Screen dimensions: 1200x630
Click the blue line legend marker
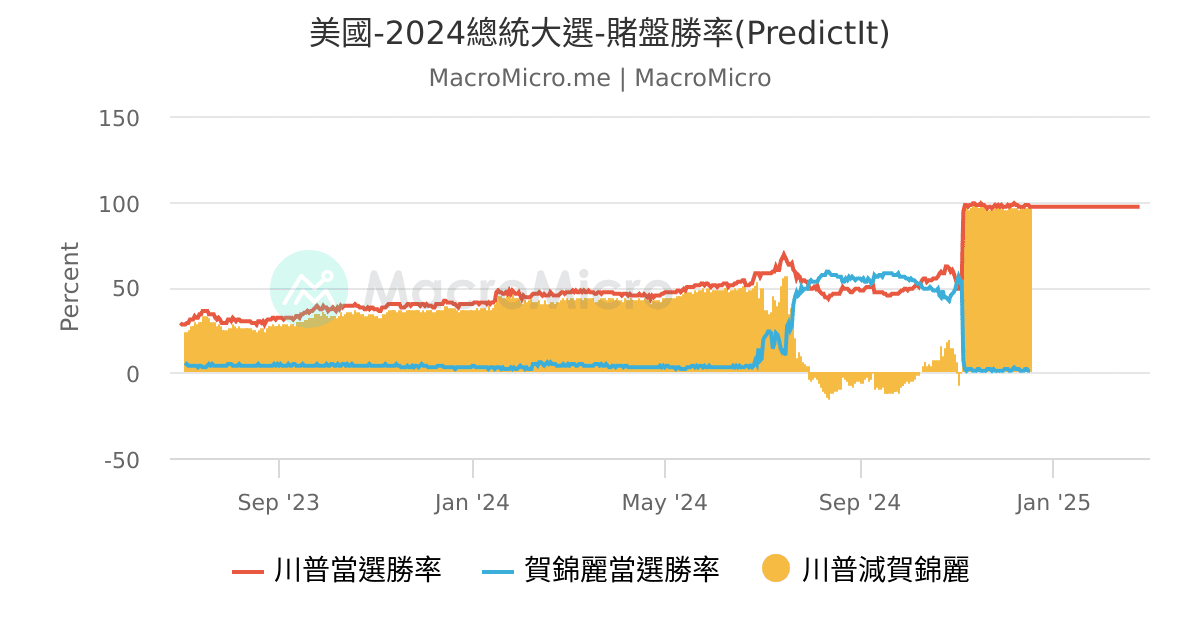click(x=498, y=571)
